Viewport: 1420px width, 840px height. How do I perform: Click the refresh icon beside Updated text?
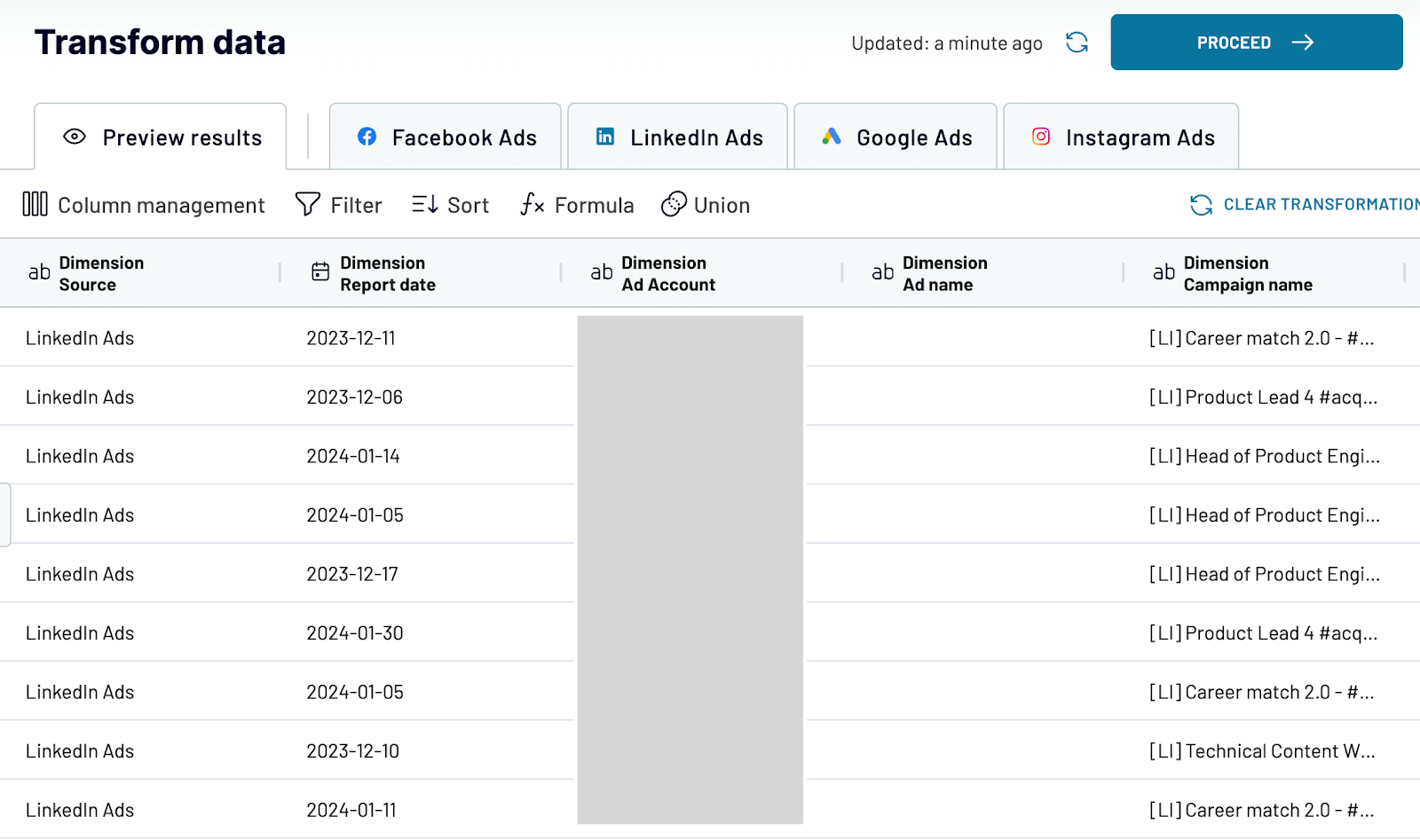tap(1077, 43)
